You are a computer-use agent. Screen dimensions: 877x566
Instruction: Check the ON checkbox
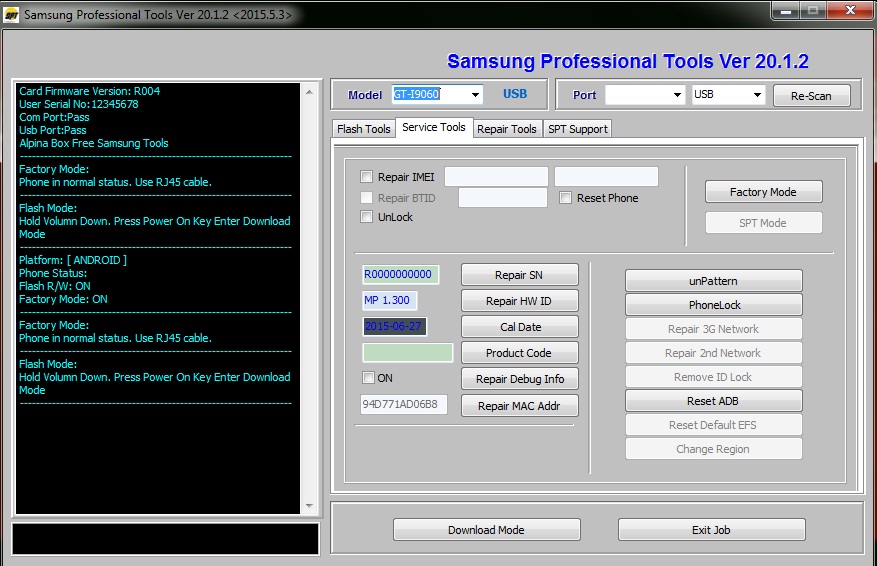click(x=368, y=378)
